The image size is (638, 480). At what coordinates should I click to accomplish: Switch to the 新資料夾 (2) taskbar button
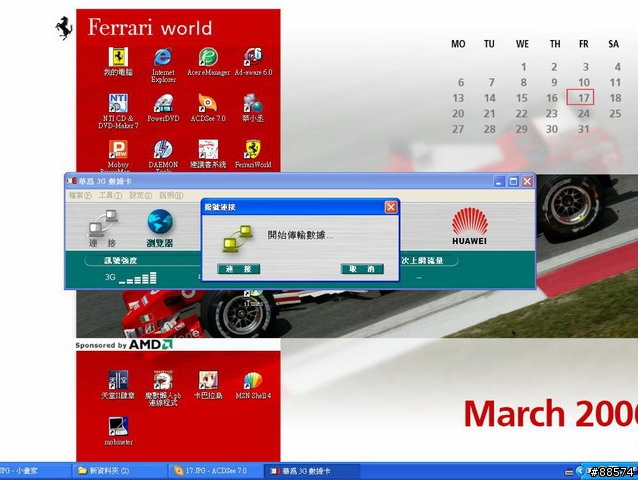tap(120, 471)
